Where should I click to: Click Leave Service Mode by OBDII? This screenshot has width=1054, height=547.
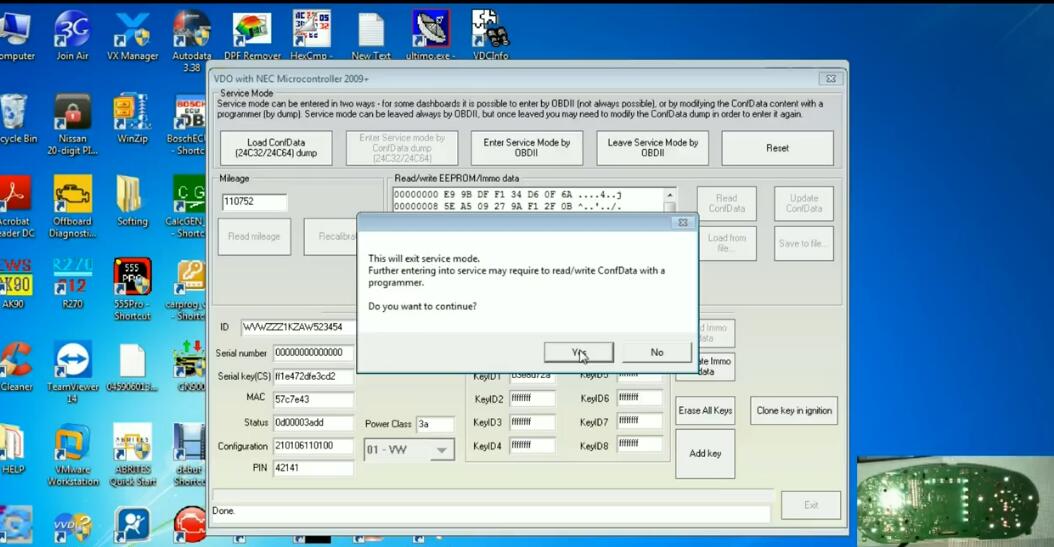tap(652, 148)
